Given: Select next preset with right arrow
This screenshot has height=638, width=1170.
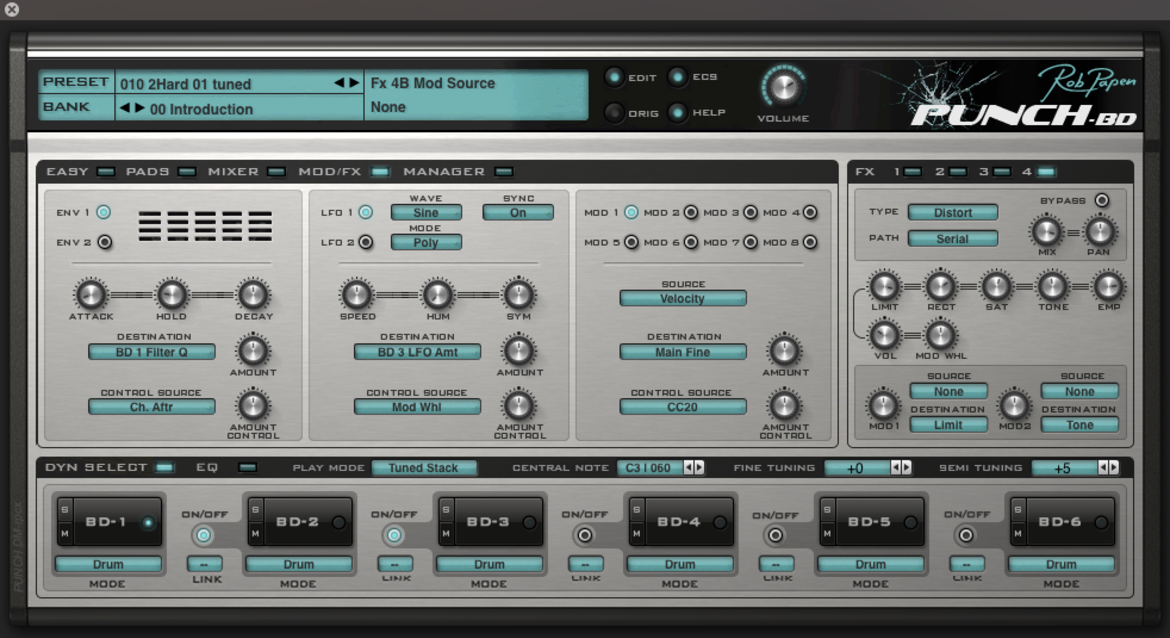Looking at the screenshot, I should [x=354, y=83].
